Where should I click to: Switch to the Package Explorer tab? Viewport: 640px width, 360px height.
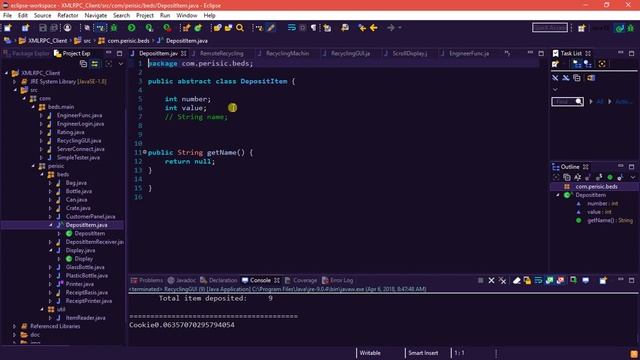[x=26, y=53]
